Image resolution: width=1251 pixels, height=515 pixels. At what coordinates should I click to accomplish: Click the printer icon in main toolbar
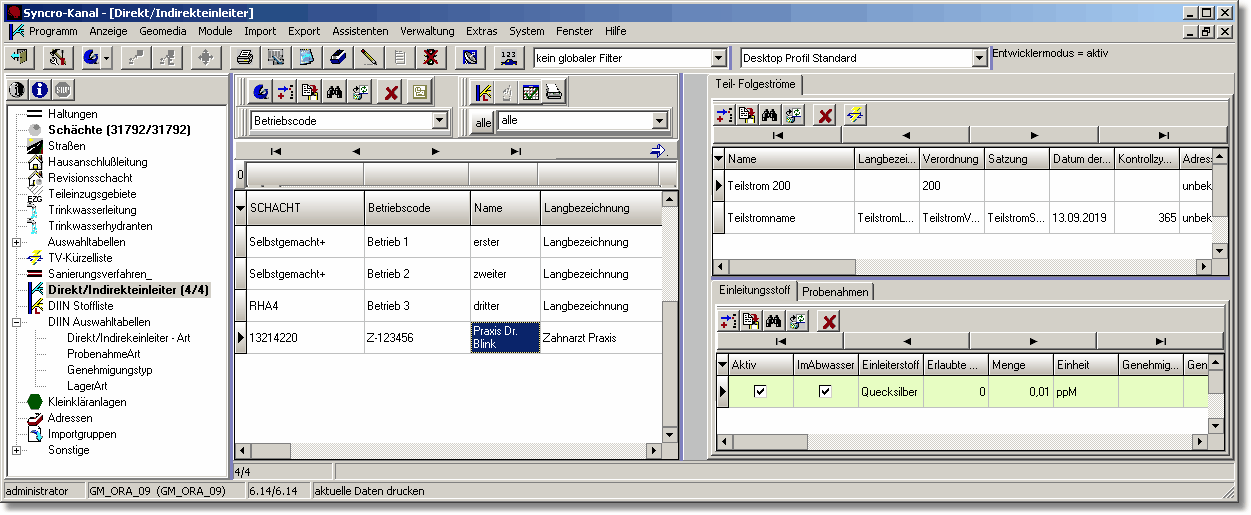pyautogui.click(x=244, y=57)
